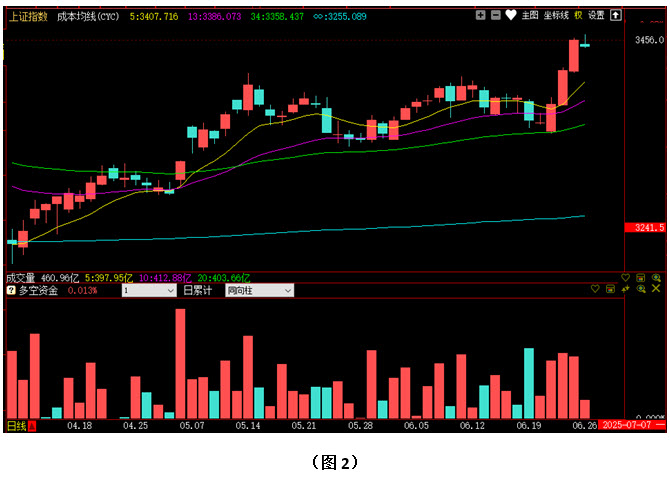Click the tallest red bar near 05.07
670x481 pixels.
[x=180, y=364]
